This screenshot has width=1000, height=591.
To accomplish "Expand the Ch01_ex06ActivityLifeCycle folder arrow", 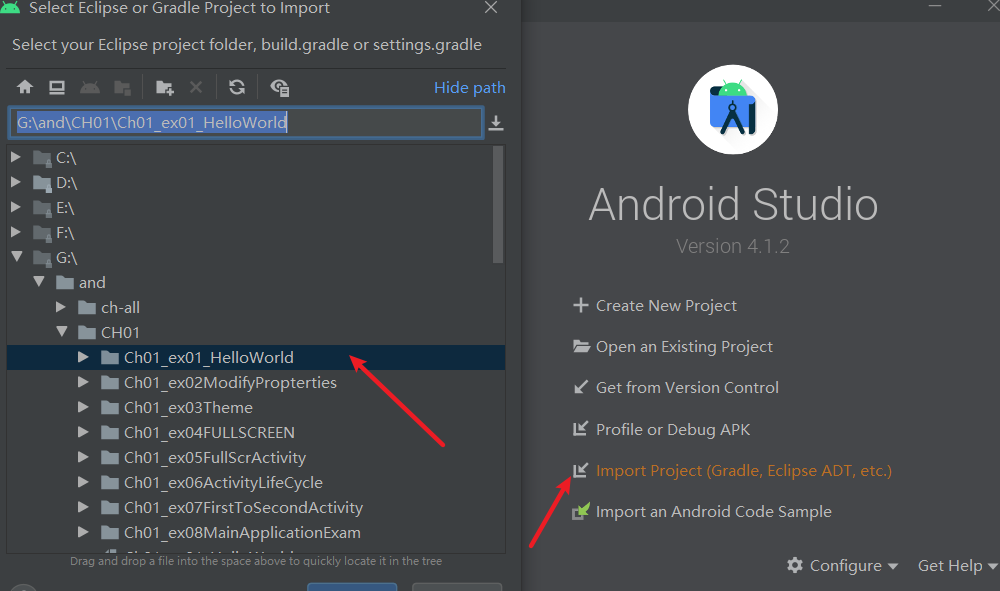I will coord(84,482).
